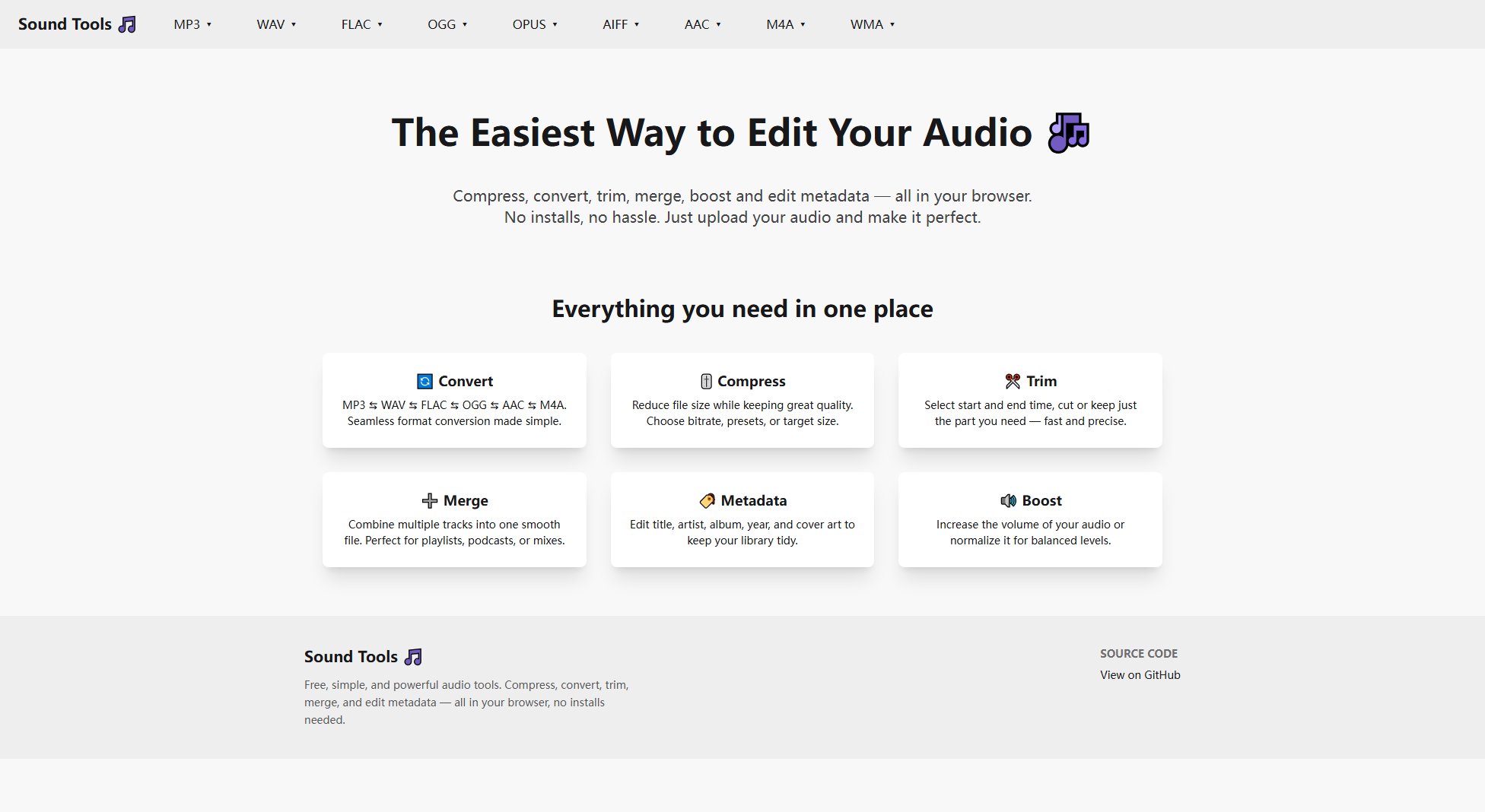Click the music note icon beside the header Sound Tools logo
This screenshot has height=812, width=1485.
tap(127, 24)
